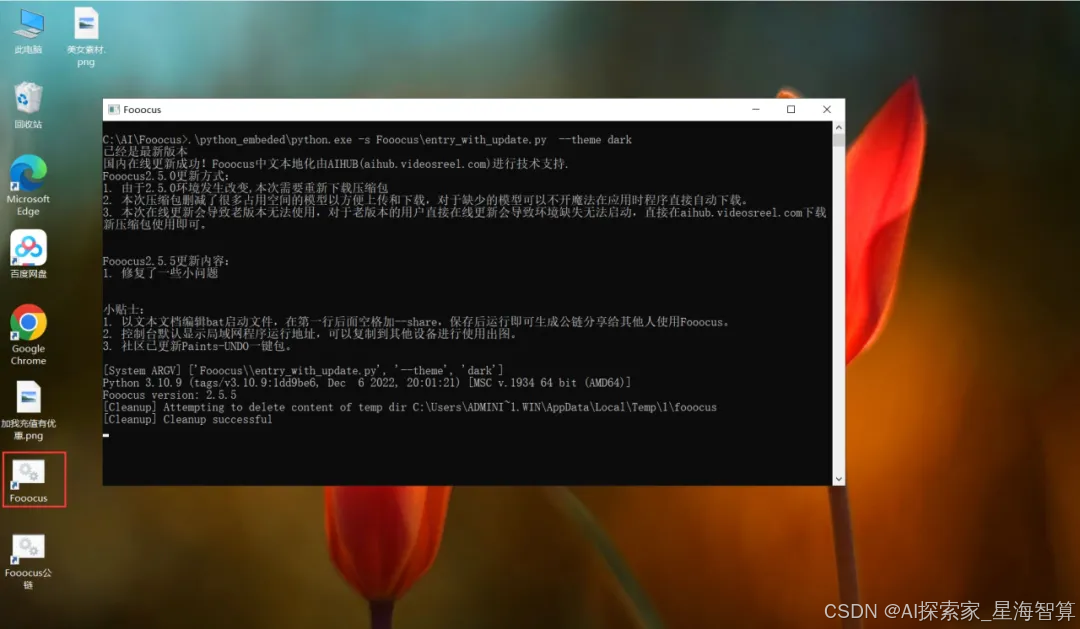Click the line 'Fooocus version: 2.5.5'
This screenshot has height=629, width=1080.
(x=169, y=395)
